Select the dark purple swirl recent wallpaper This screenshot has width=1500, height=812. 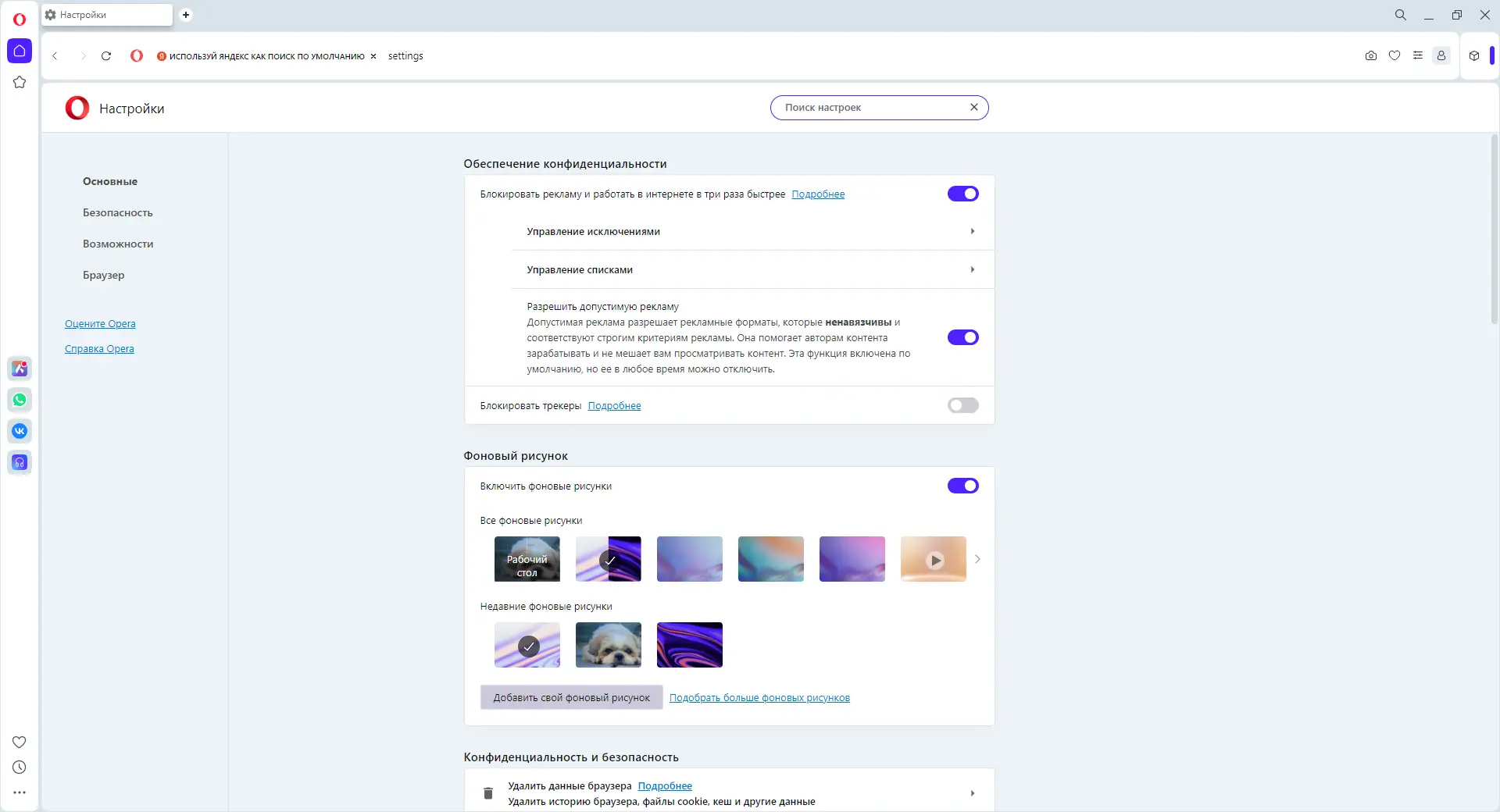click(690, 645)
